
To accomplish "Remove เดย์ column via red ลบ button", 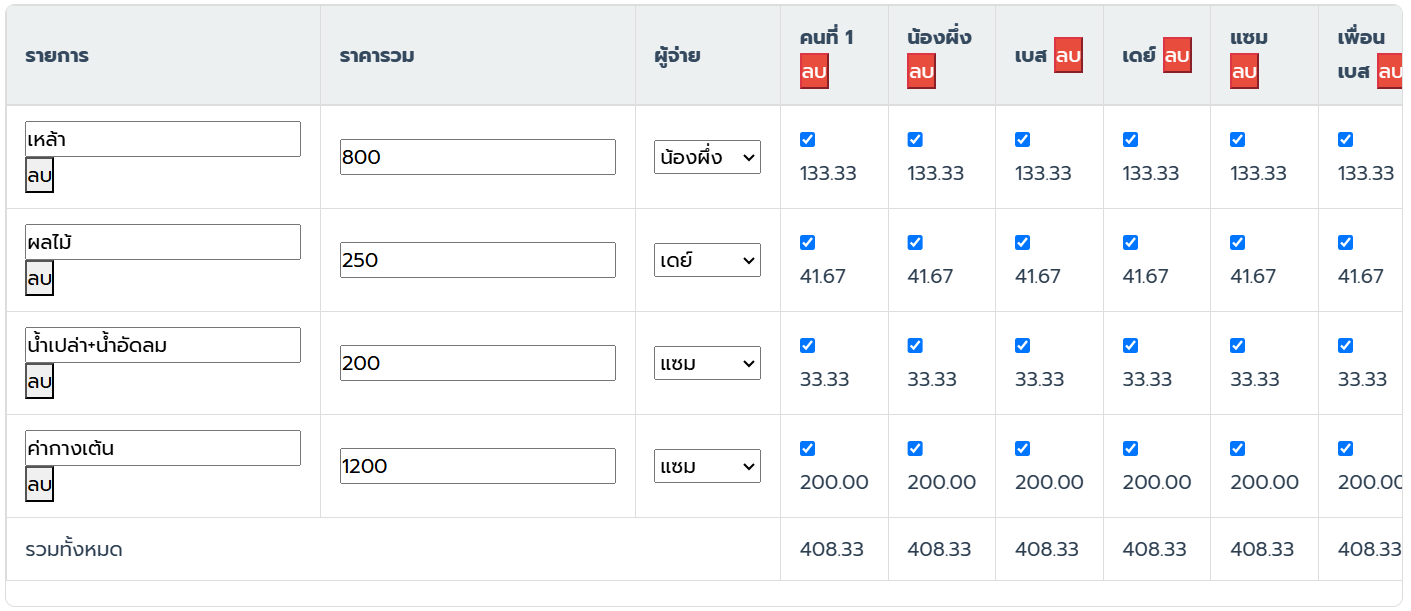I will pyautogui.click(x=1176, y=55).
